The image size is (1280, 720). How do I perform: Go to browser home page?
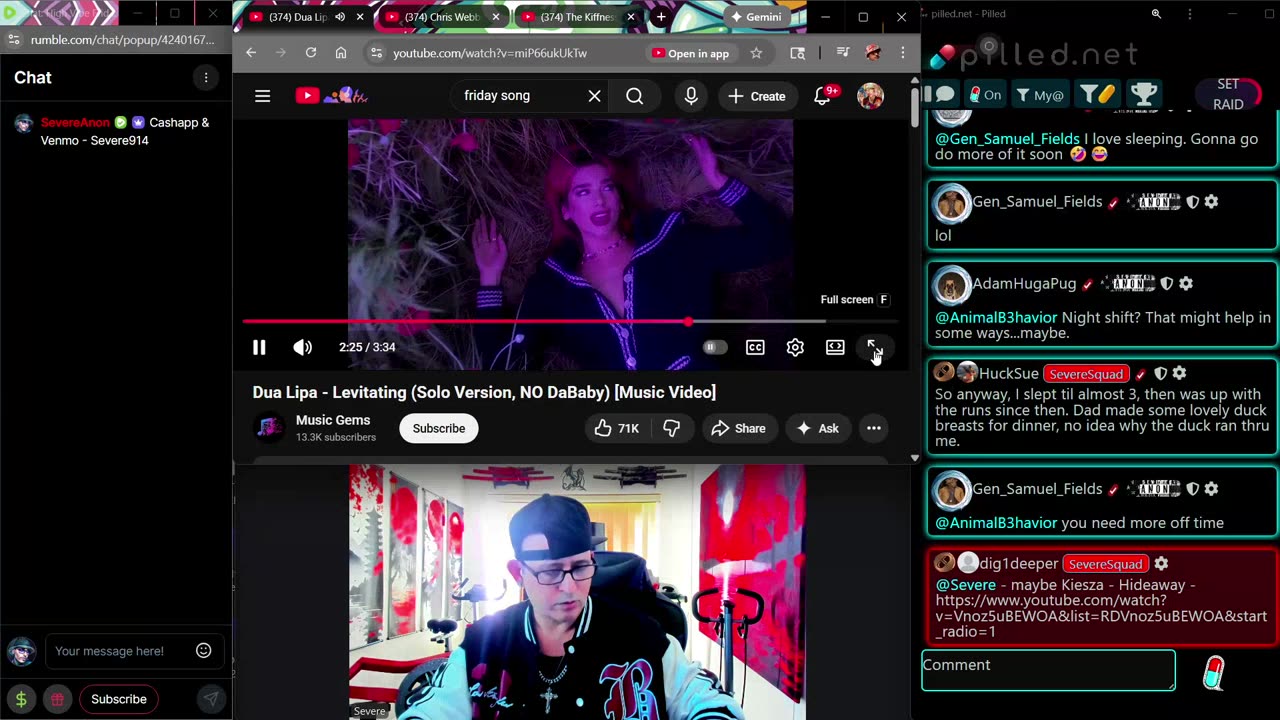pyautogui.click(x=341, y=53)
